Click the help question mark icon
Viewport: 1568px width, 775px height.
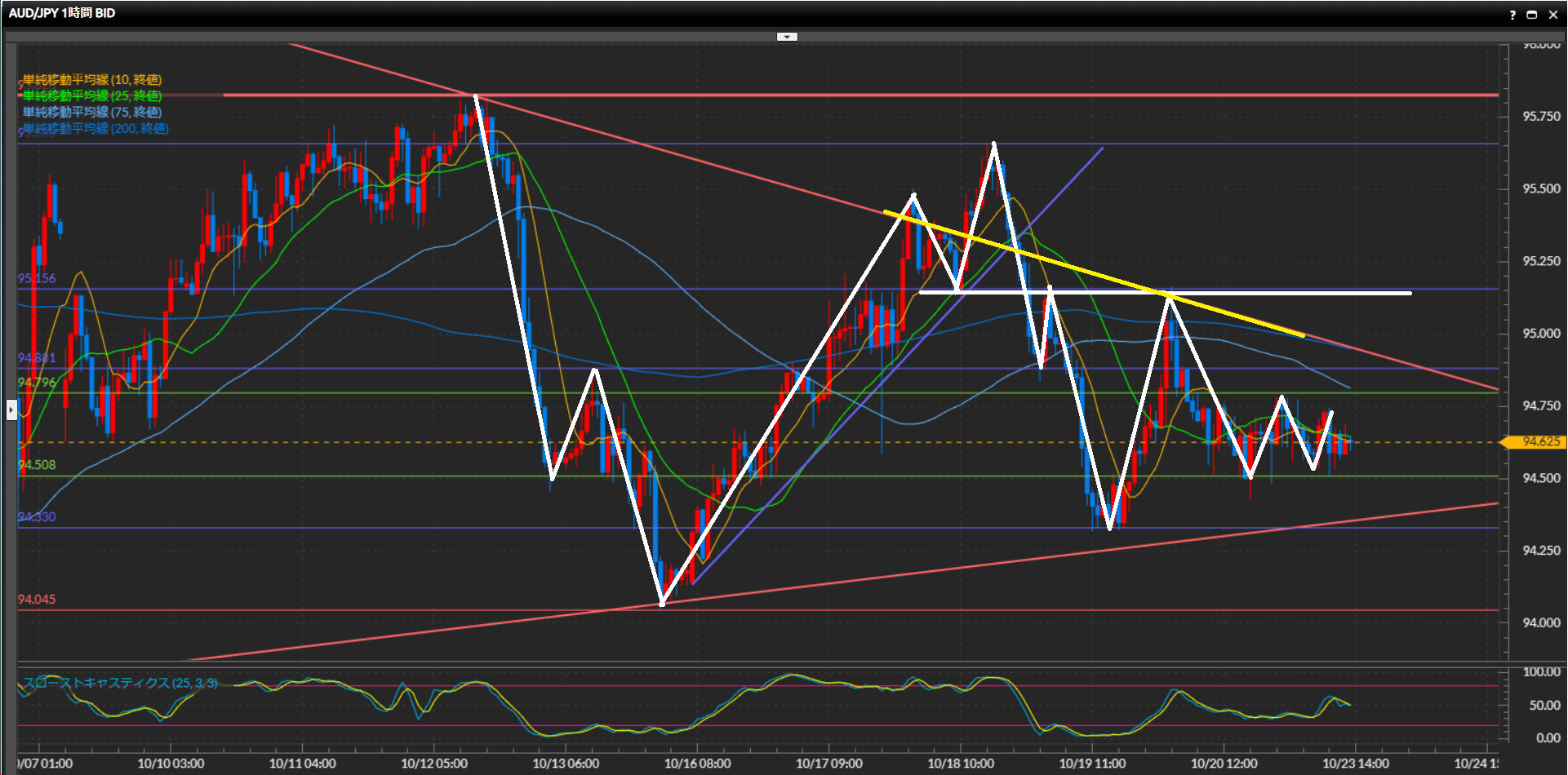click(x=1512, y=15)
